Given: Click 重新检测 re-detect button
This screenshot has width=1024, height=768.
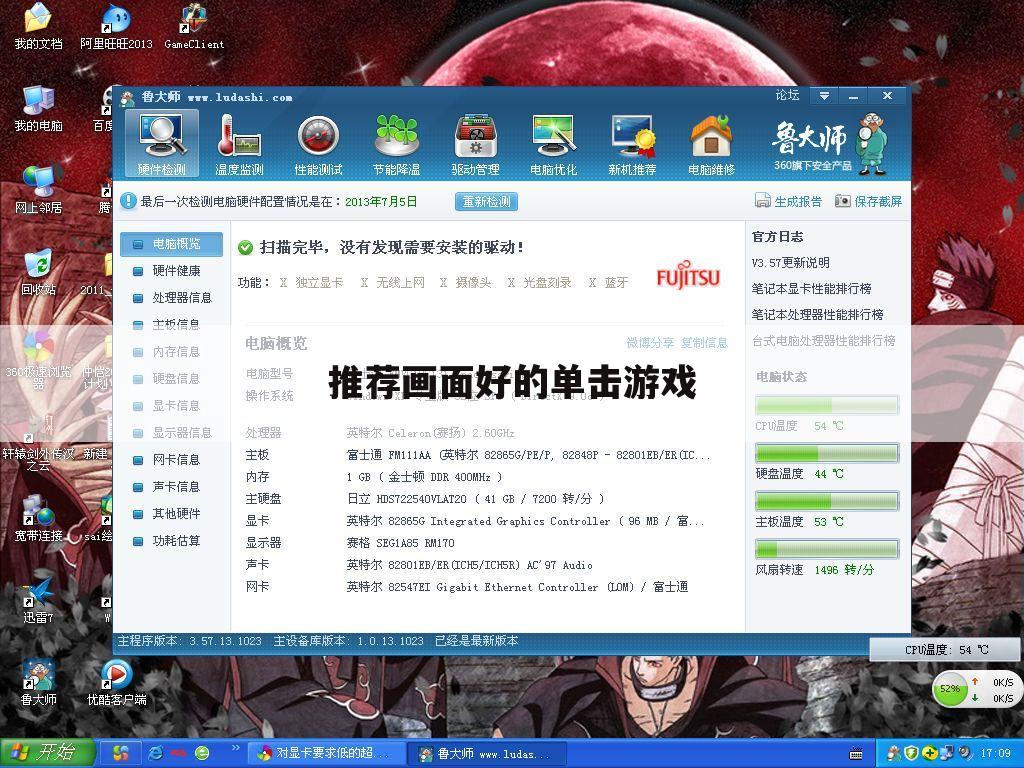Looking at the screenshot, I should [487, 201].
